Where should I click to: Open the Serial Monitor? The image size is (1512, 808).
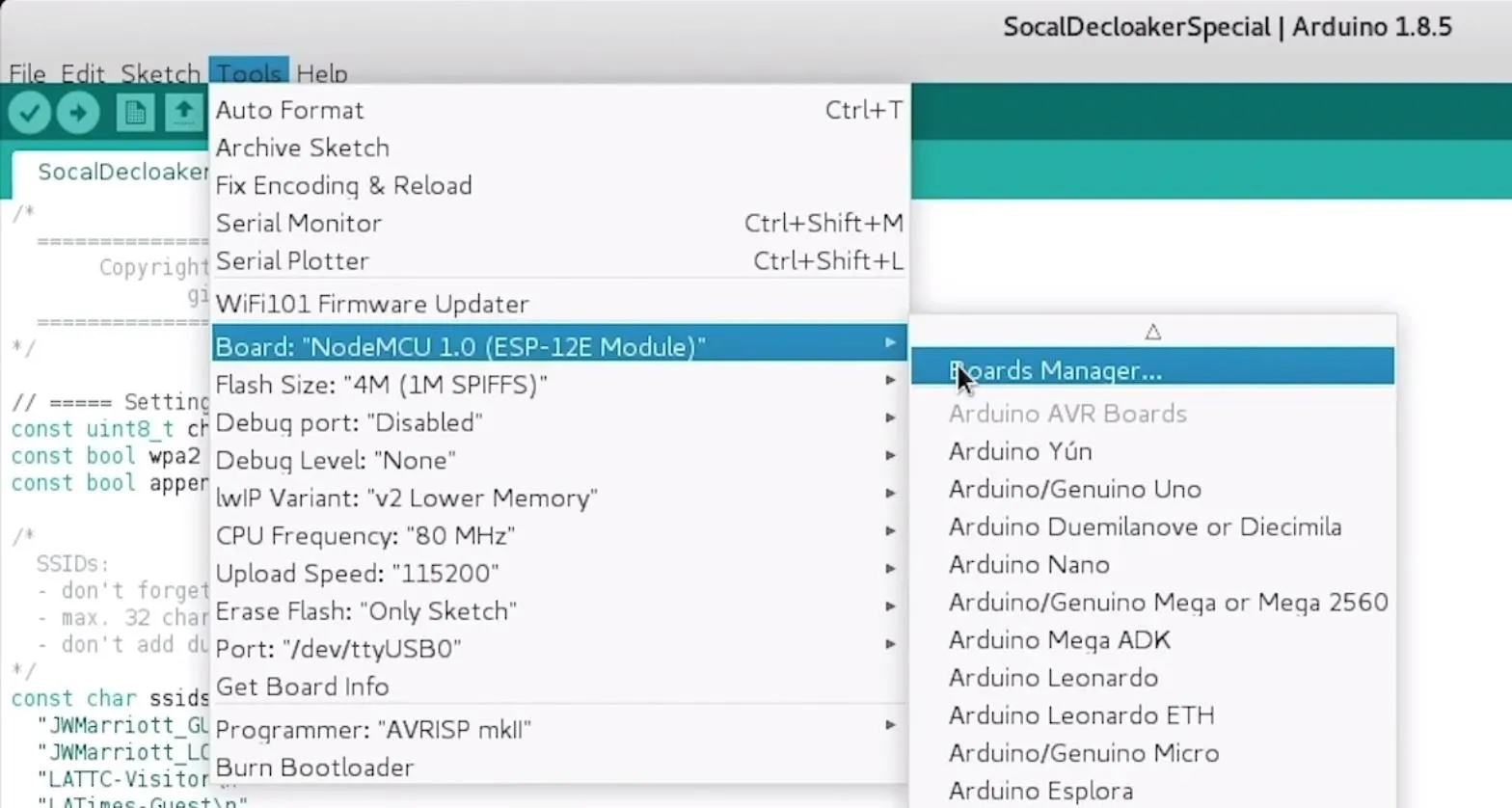coord(559,223)
